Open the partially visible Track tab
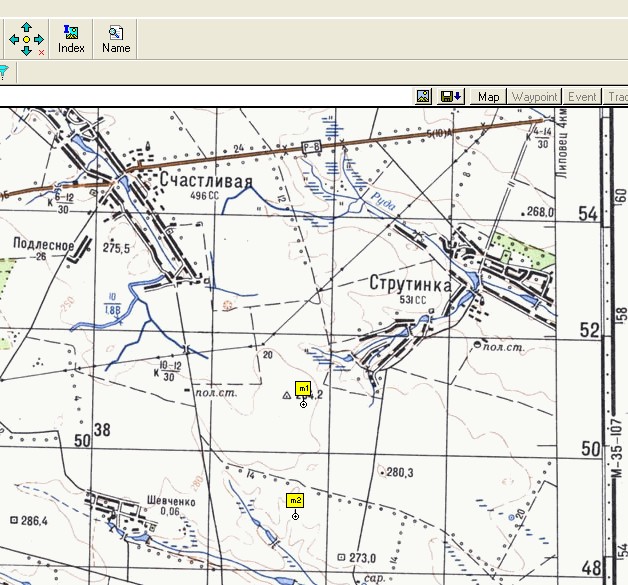The image size is (628, 585). coord(616,97)
